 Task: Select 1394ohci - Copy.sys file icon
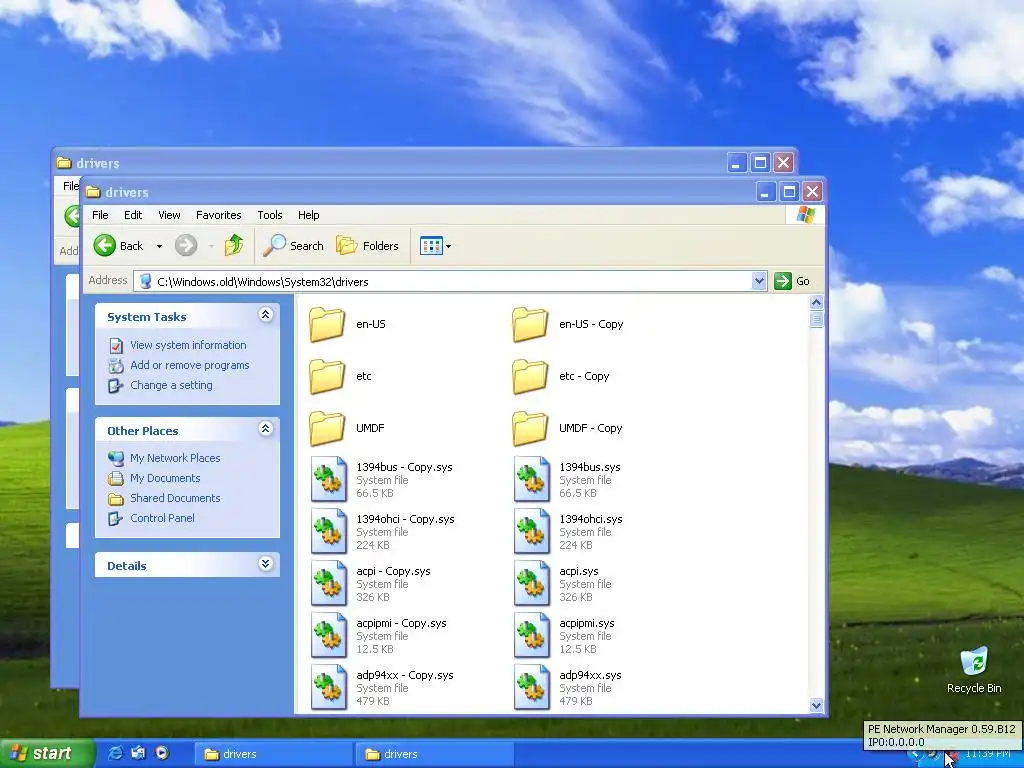(328, 532)
